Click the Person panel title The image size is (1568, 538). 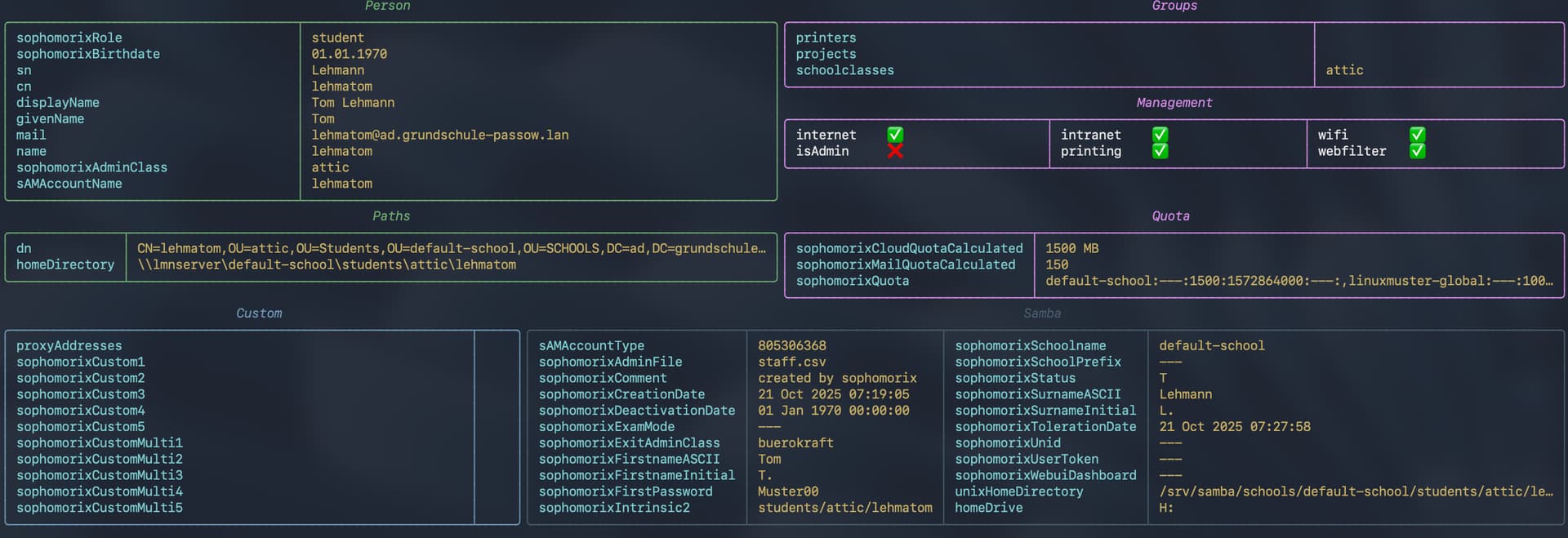(x=387, y=7)
